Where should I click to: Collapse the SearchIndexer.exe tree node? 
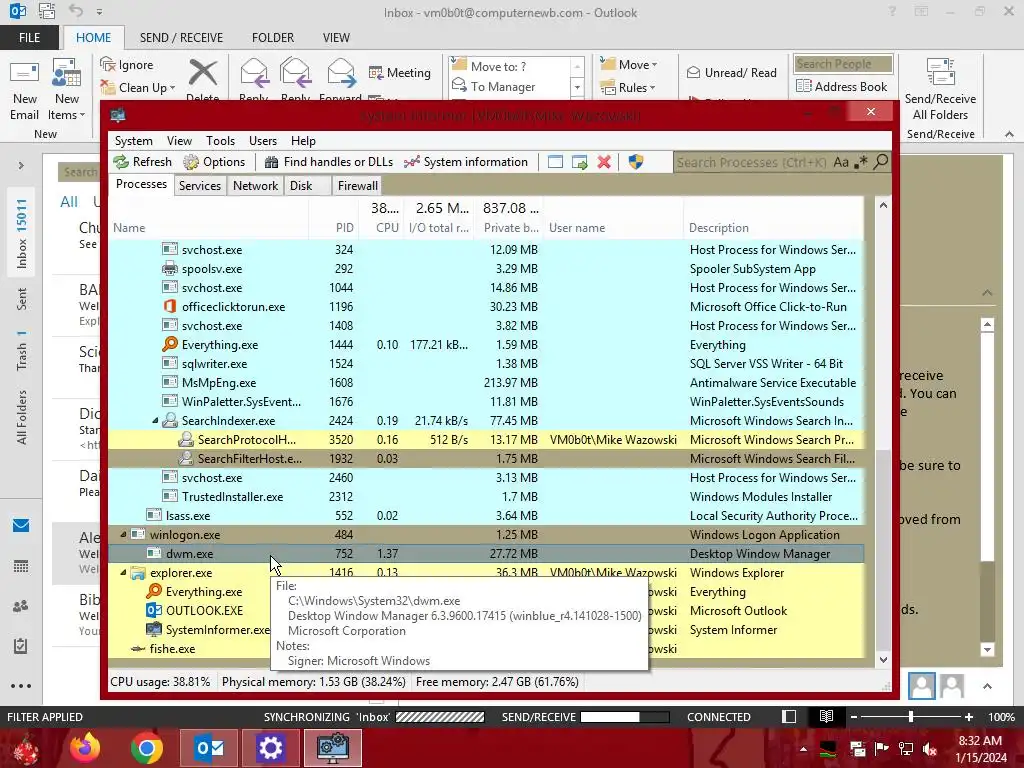tap(155, 421)
